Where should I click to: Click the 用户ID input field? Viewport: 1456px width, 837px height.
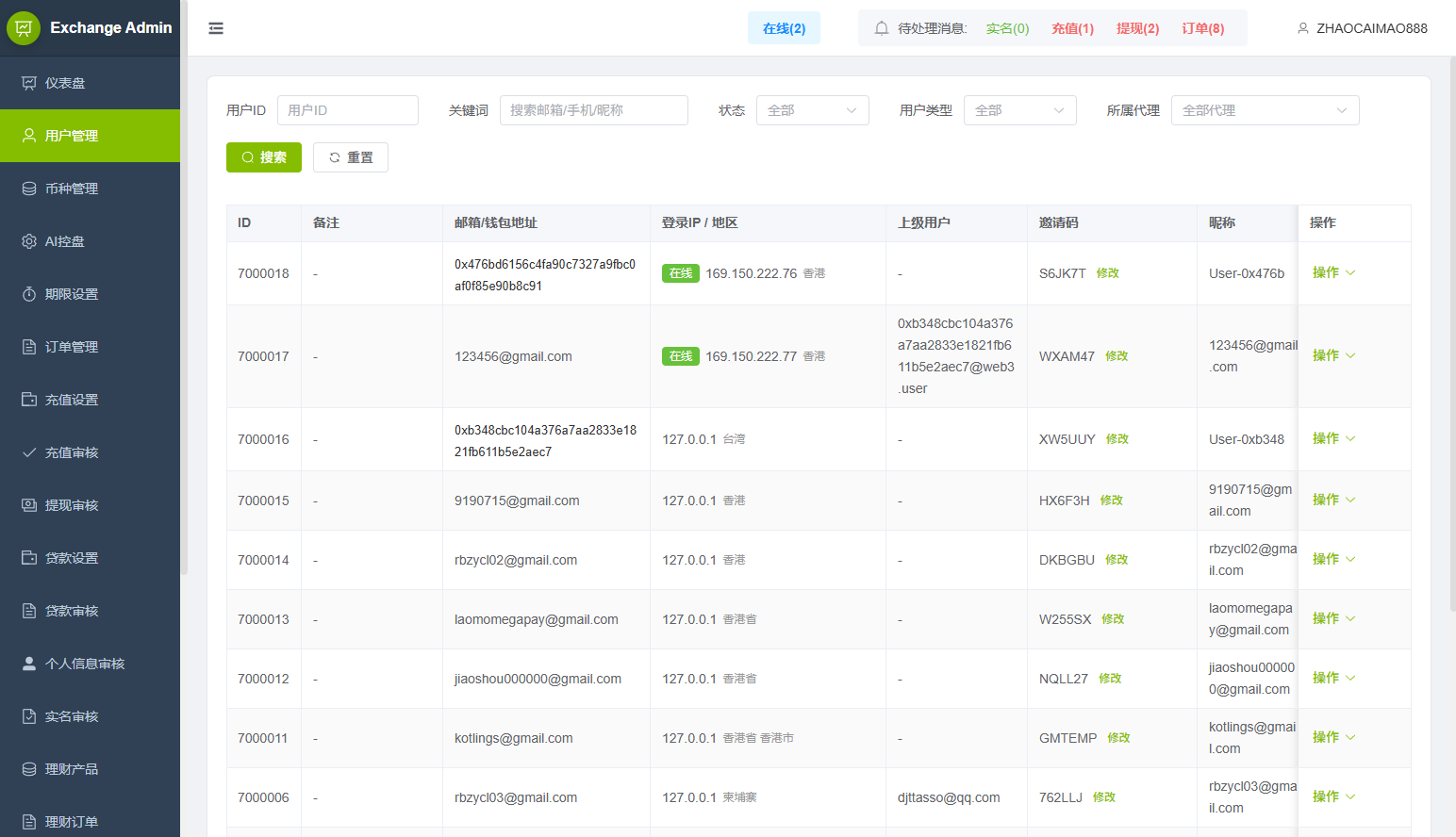347,110
